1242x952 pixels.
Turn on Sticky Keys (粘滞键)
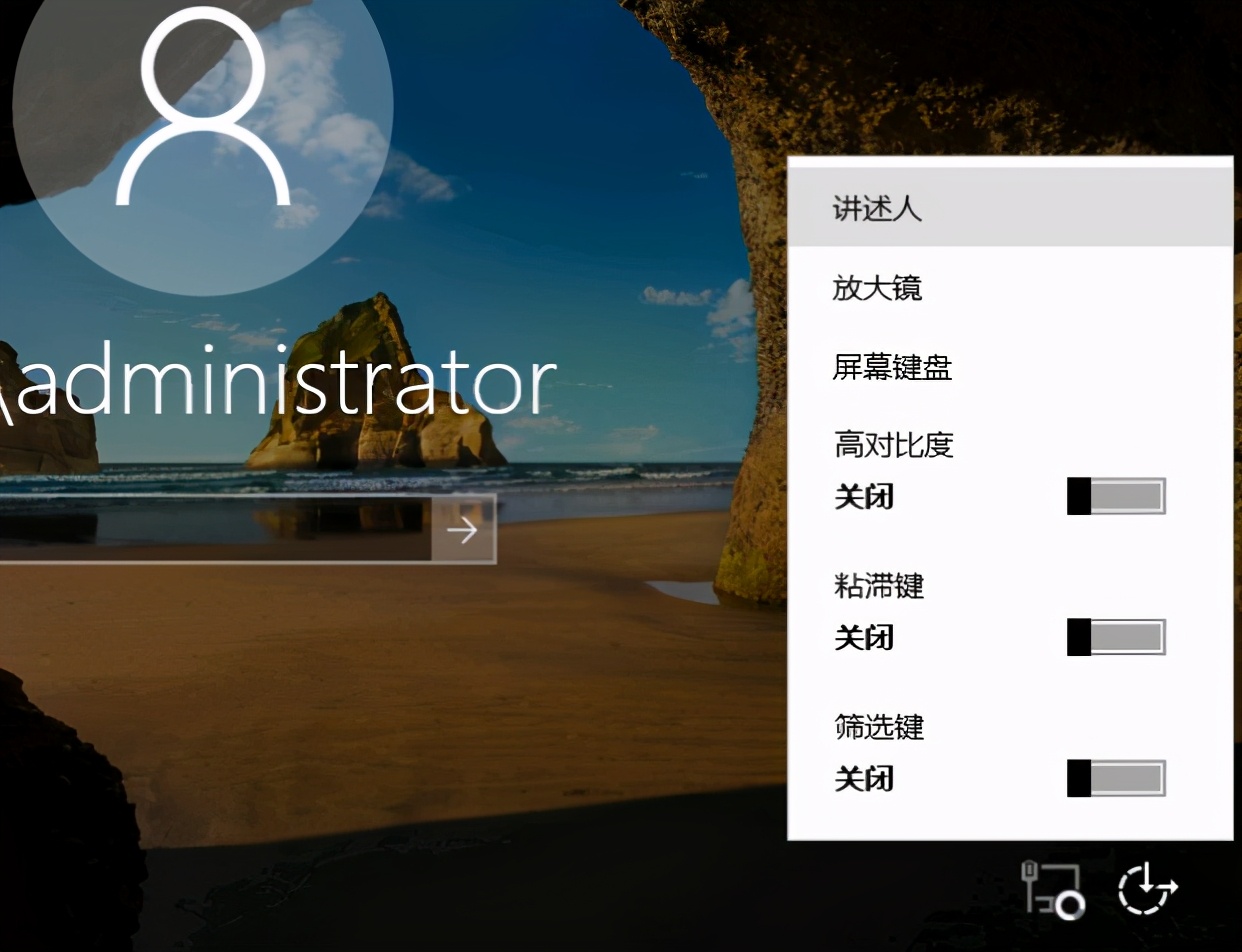pyautogui.click(x=1116, y=637)
